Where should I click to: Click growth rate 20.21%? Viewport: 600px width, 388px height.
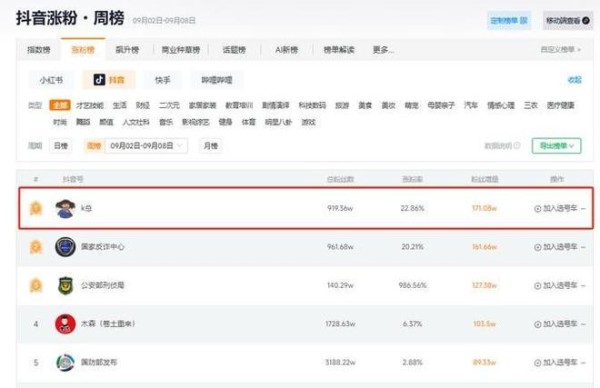click(412, 247)
